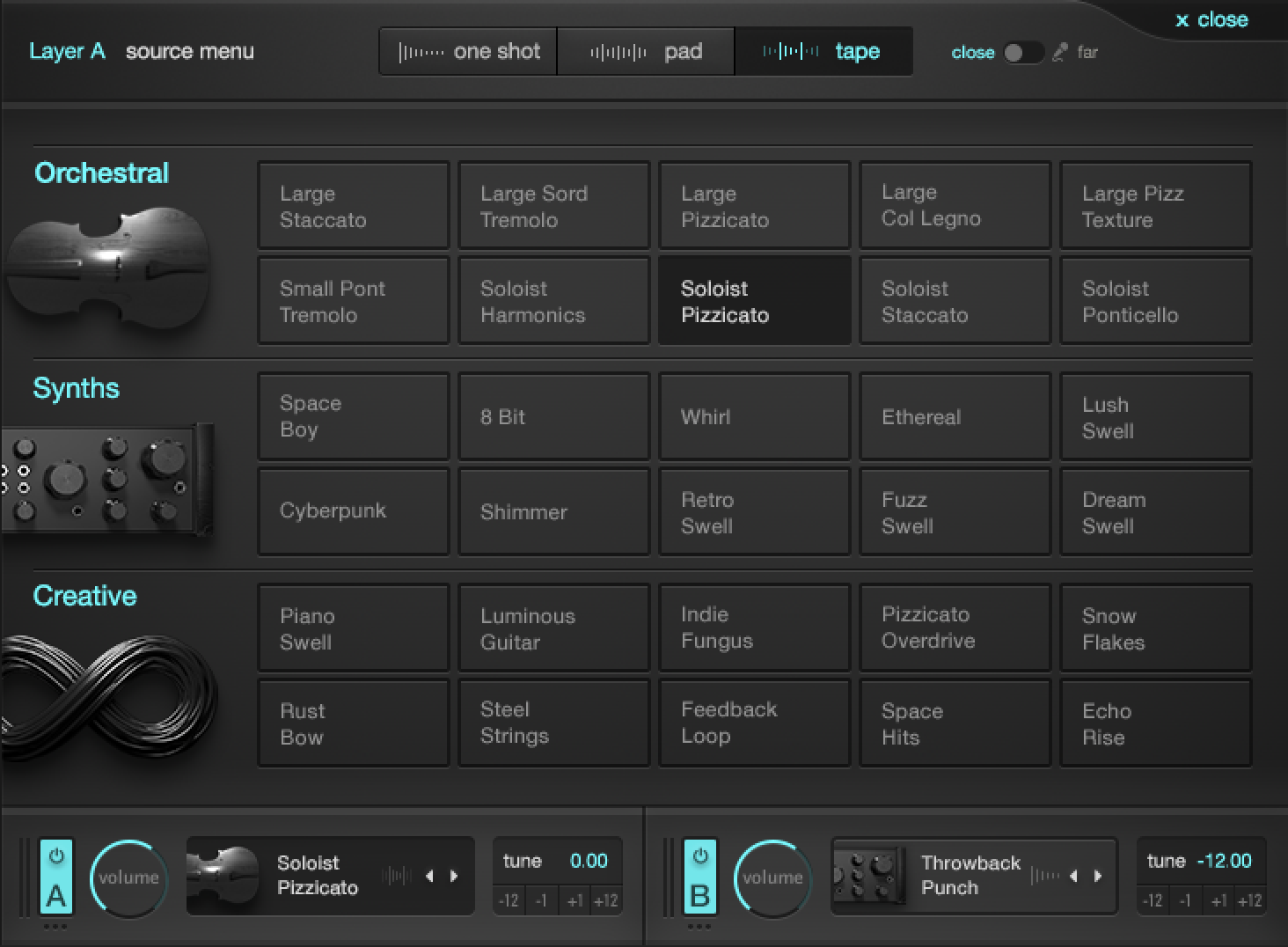
Task: Click the right arrow to change Layer A source
Action: click(x=455, y=876)
